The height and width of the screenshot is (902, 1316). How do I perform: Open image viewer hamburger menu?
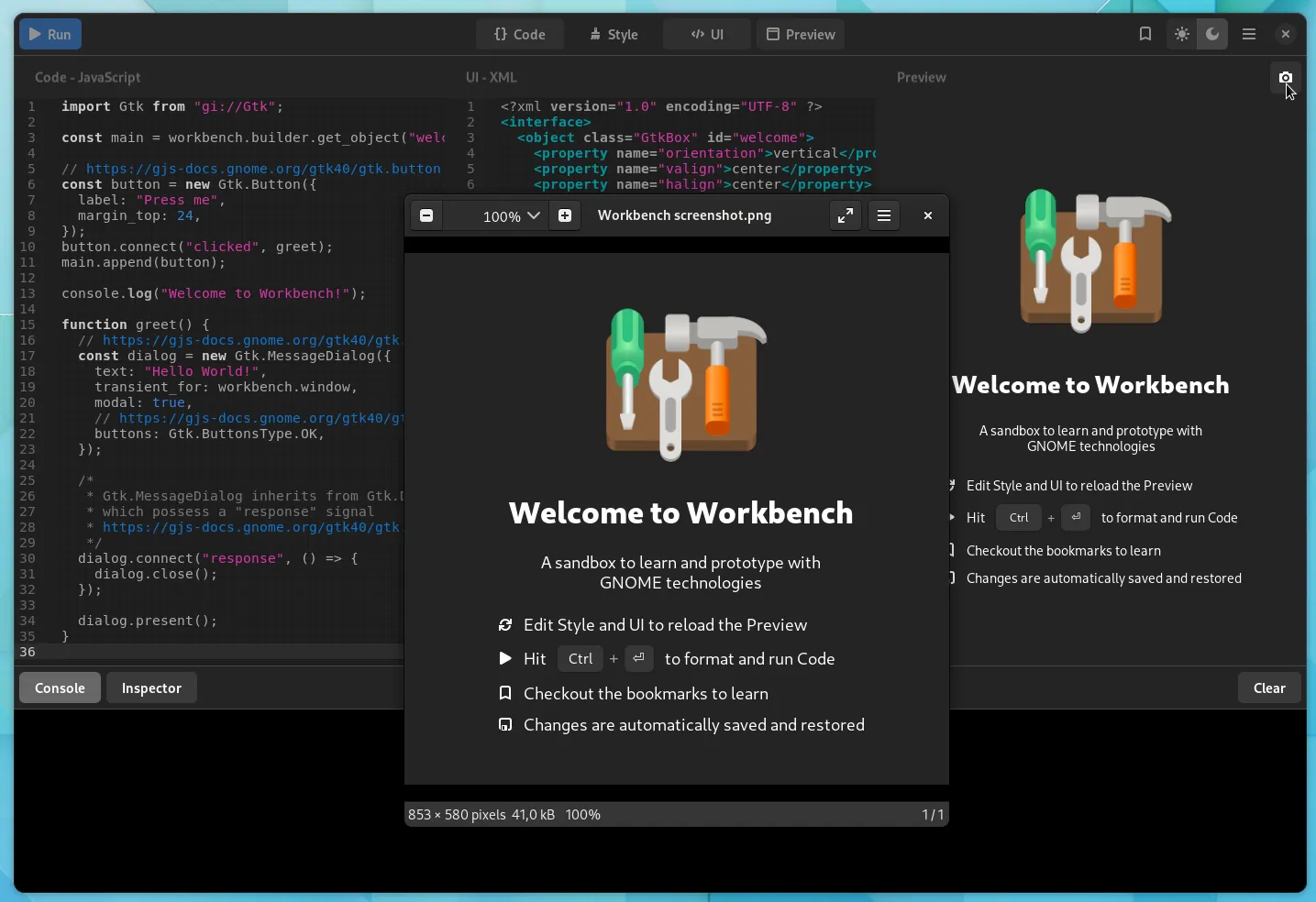[x=884, y=215]
